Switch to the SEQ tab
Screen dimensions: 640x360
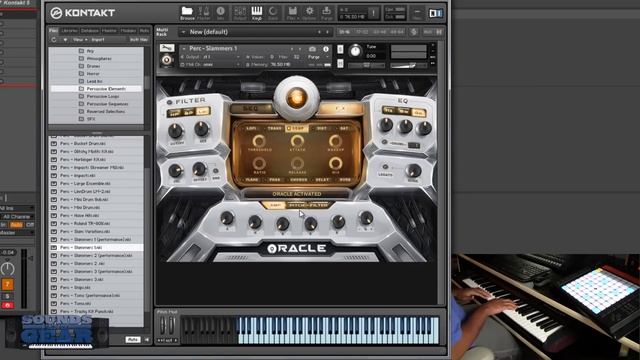pos(251,109)
